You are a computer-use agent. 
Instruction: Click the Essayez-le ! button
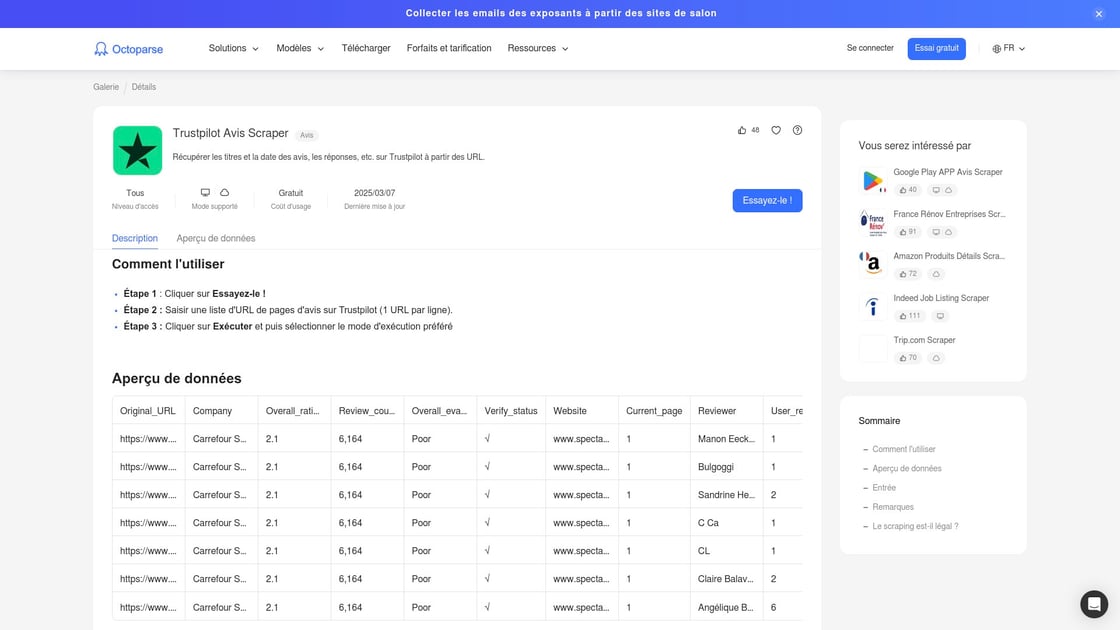(x=767, y=201)
